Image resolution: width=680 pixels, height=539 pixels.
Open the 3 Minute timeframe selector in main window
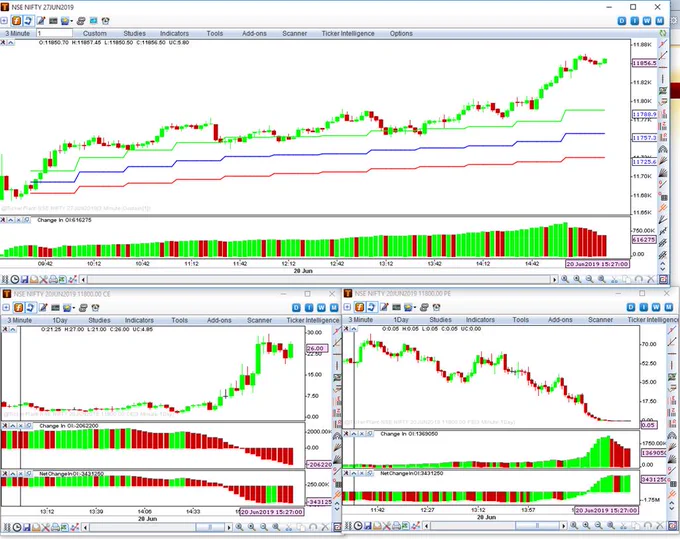coord(17,33)
